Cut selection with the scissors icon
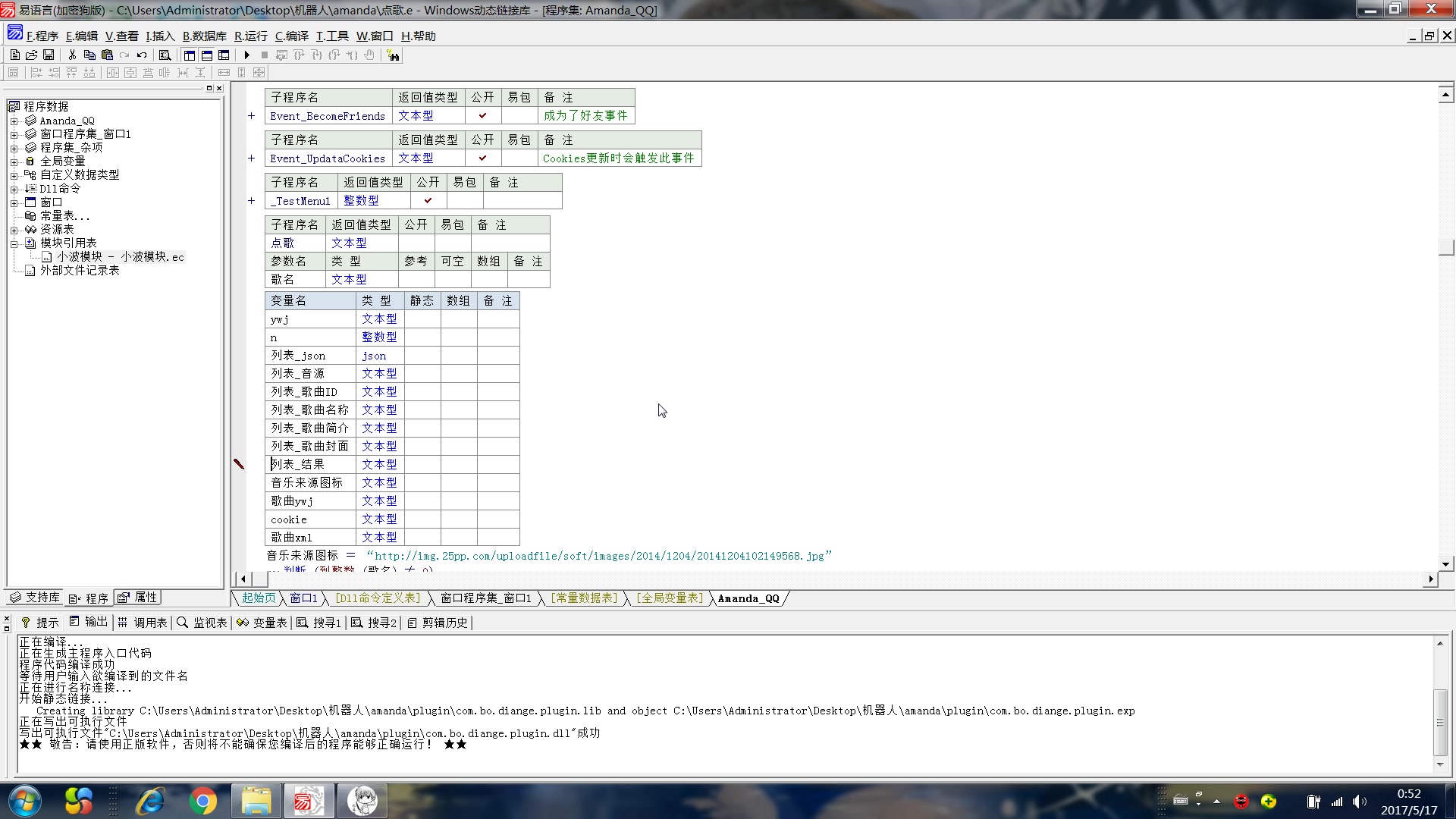This screenshot has width=1456, height=819. pos(72,55)
